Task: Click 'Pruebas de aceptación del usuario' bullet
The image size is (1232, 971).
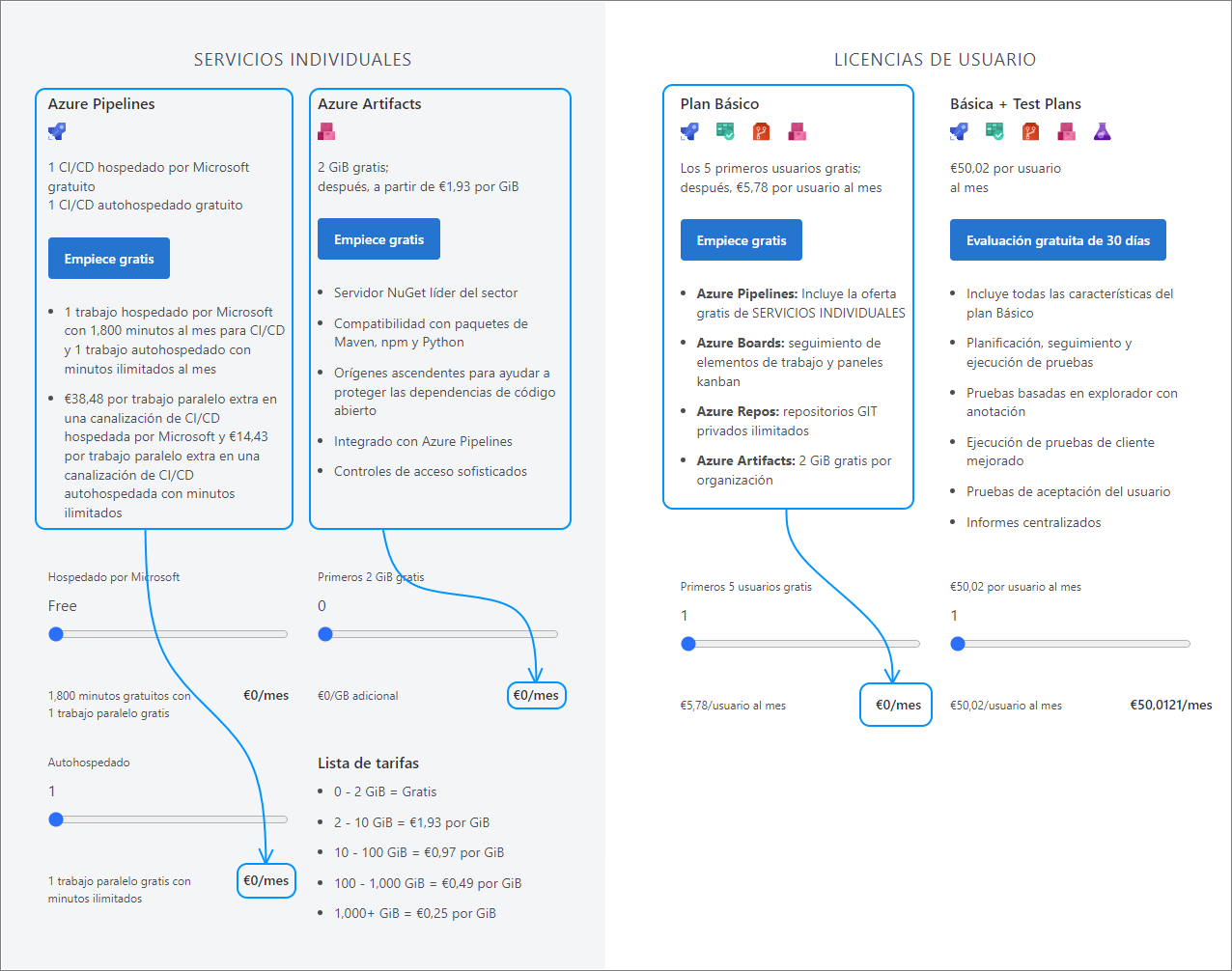Action: click(1068, 491)
